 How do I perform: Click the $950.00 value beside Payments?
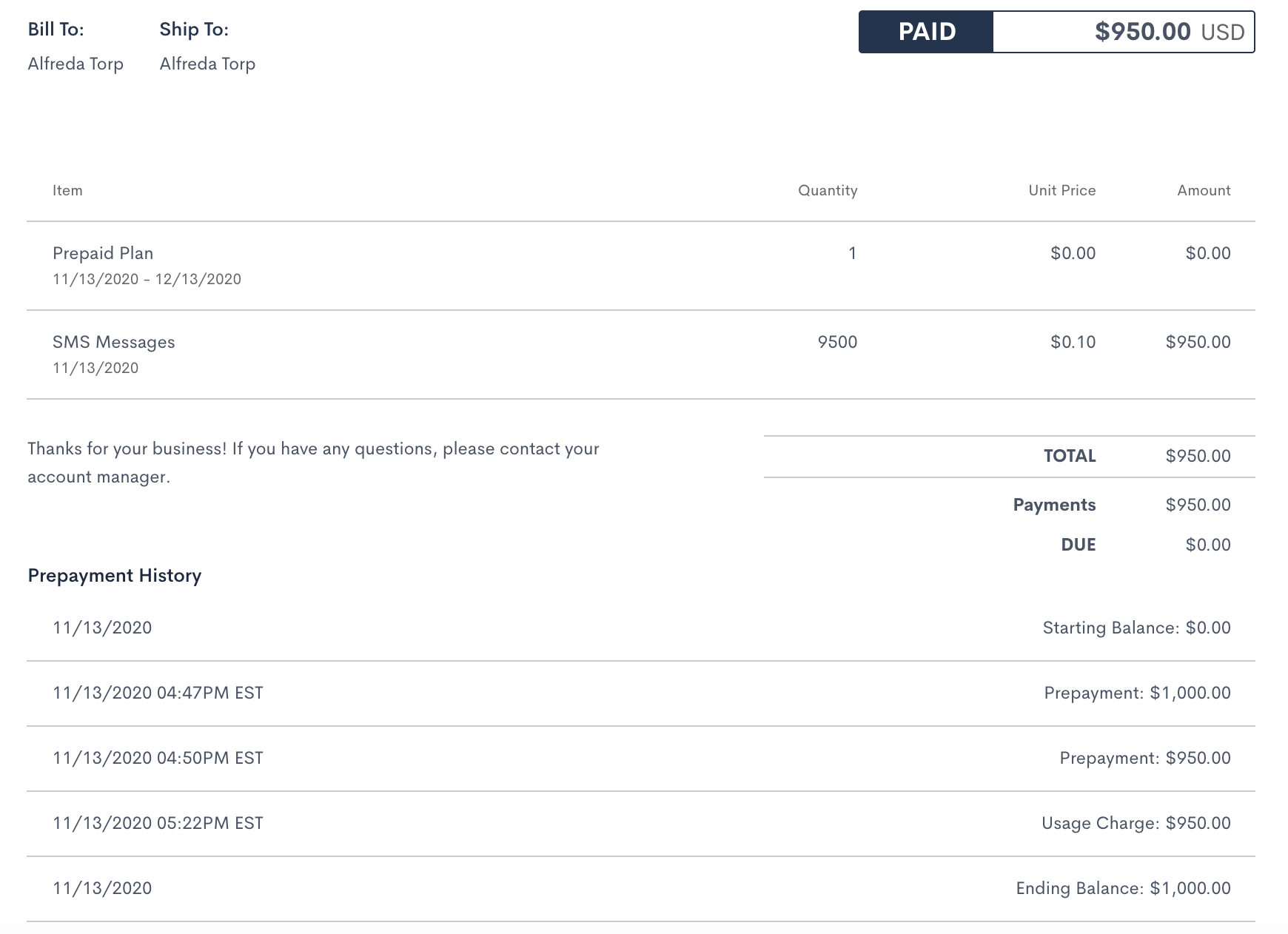tap(1198, 505)
